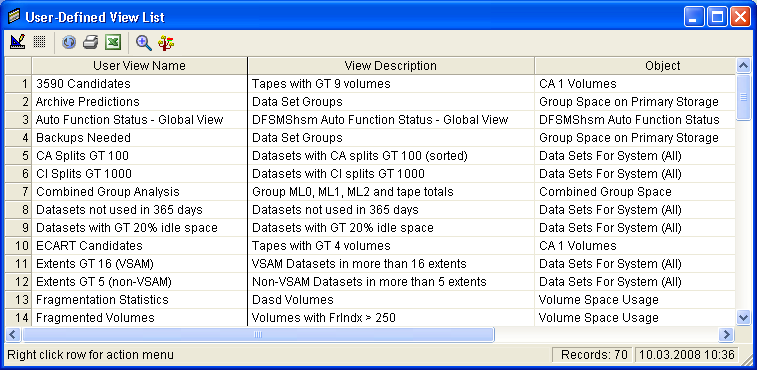Select row header number 14
The height and width of the screenshot is (370, 757).
(18, 318)
